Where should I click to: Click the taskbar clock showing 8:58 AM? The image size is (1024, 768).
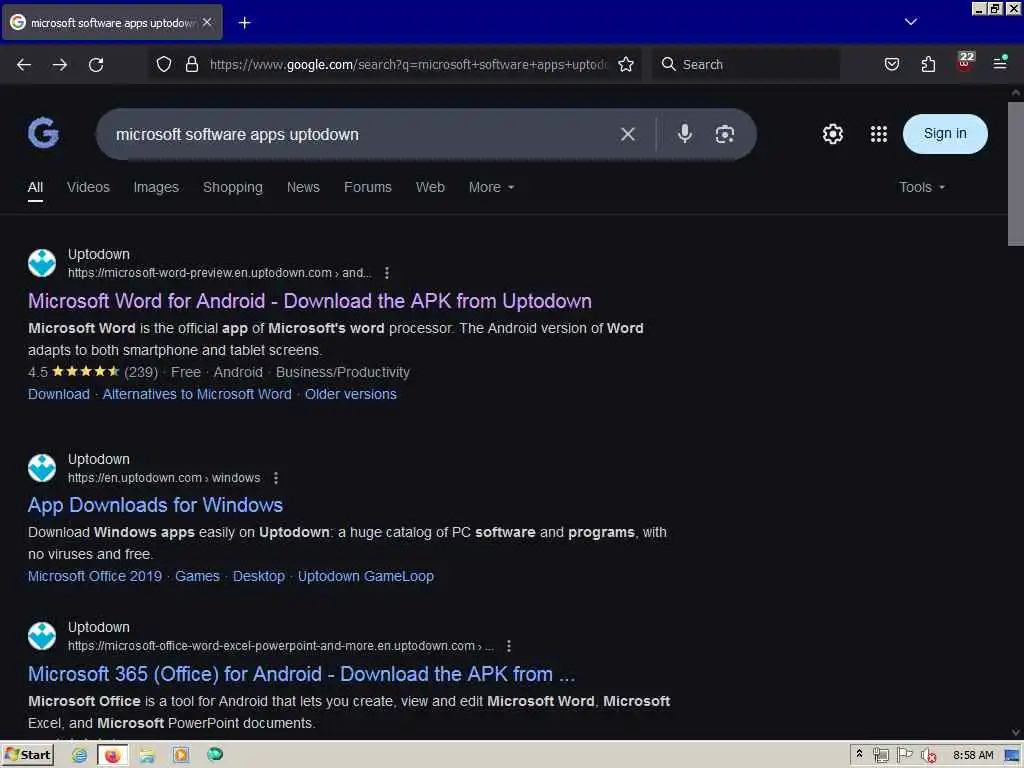[972, 756]
